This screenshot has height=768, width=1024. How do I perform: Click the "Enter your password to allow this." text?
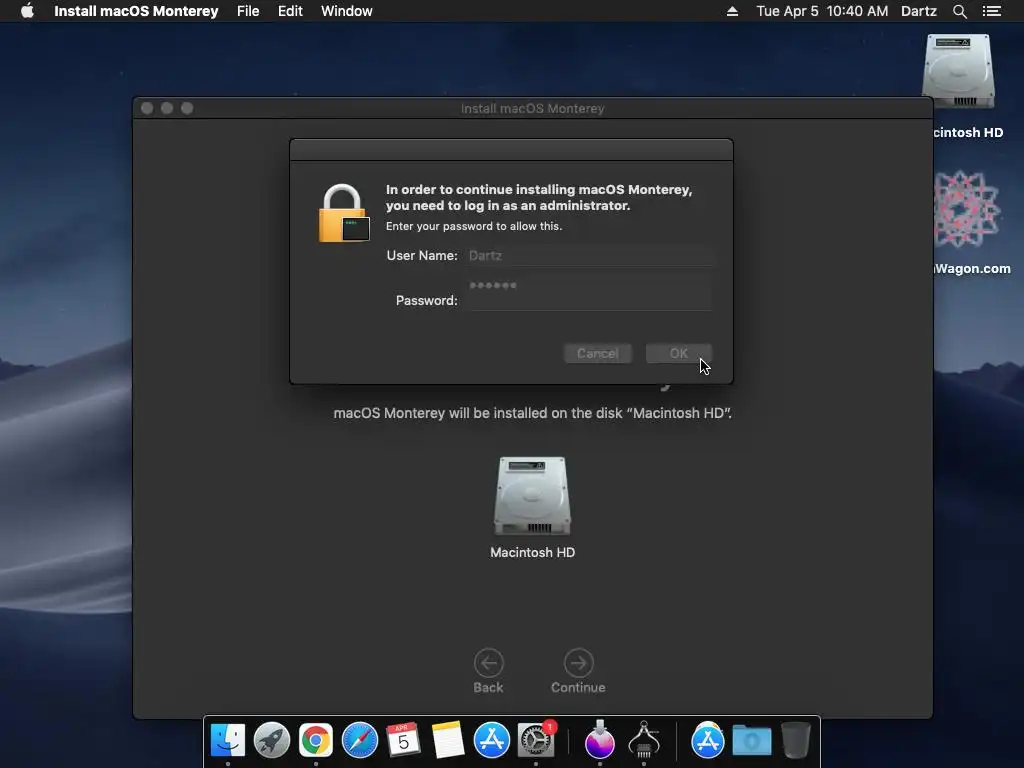[473, 226]
